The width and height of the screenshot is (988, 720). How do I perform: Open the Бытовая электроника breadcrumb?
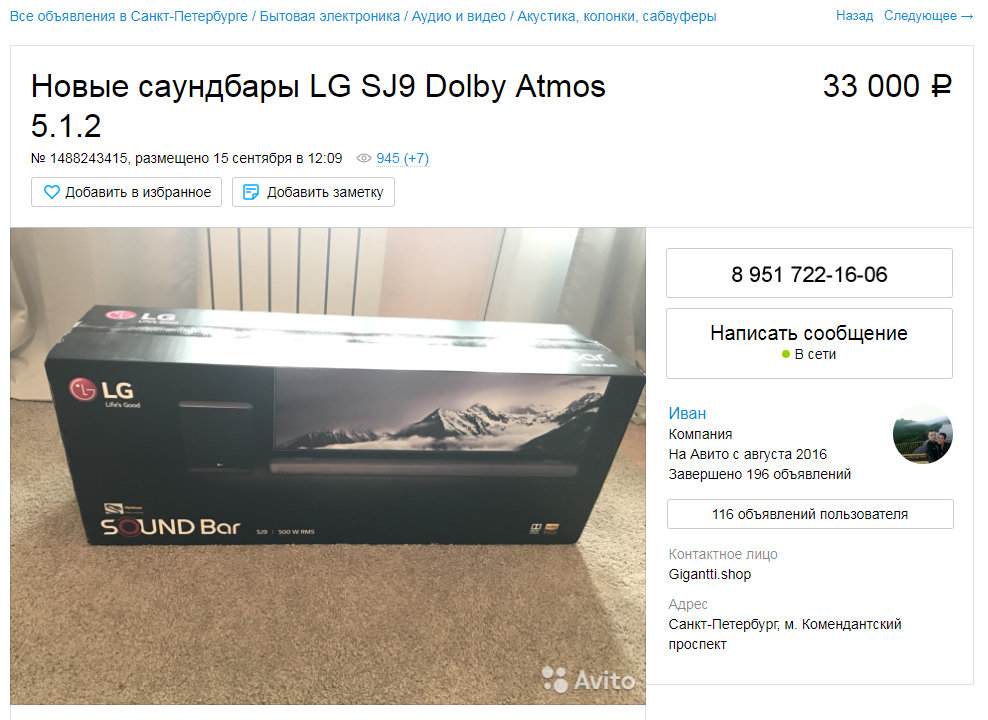(330, 16)
